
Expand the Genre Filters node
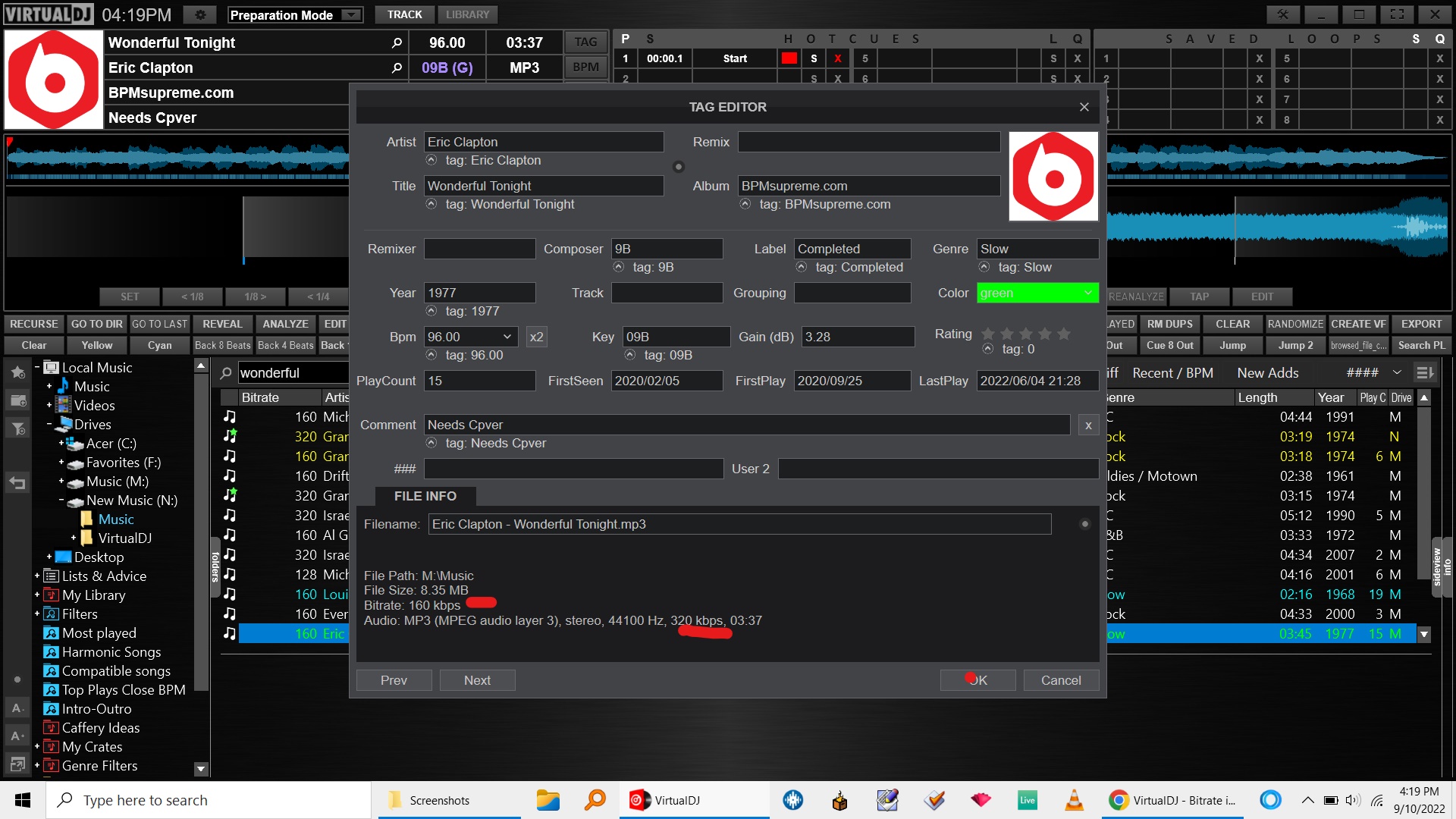point(37,766)
